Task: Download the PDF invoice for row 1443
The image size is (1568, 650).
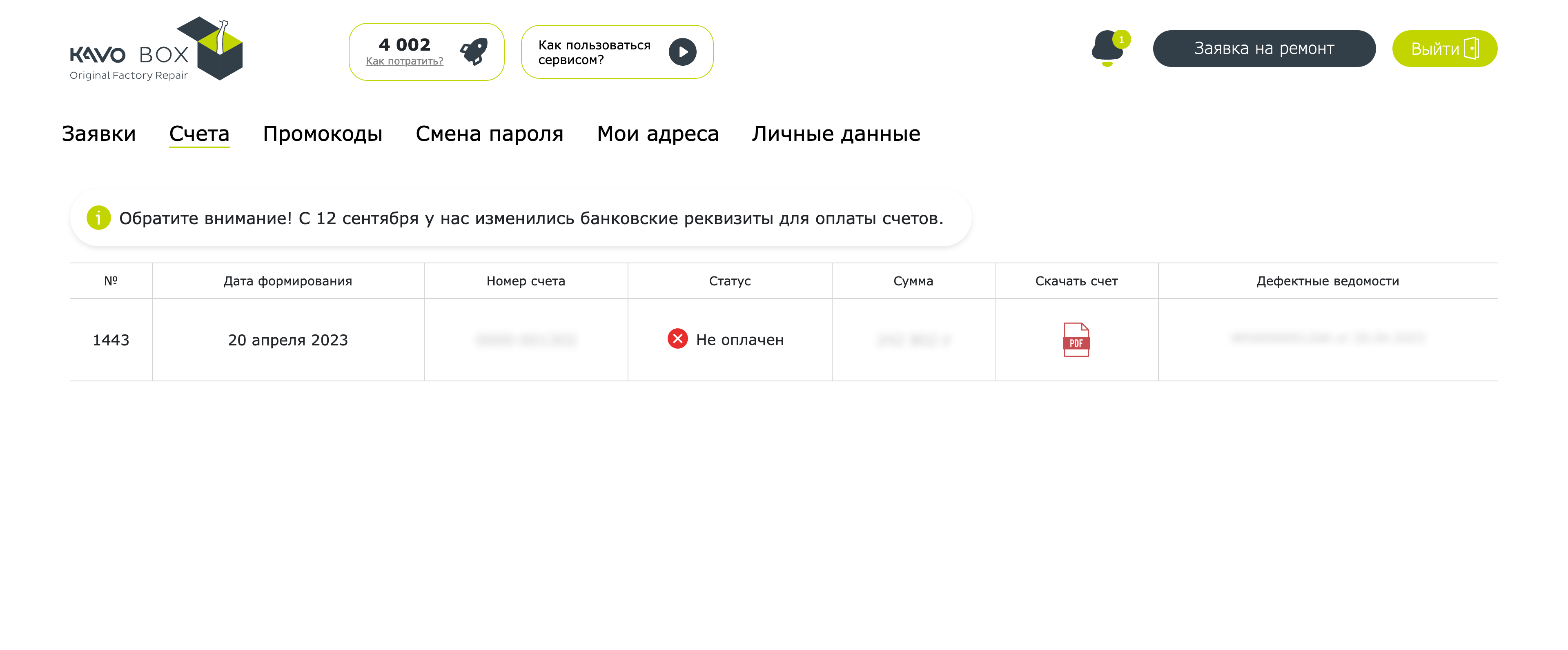Action: (1076, 340)
